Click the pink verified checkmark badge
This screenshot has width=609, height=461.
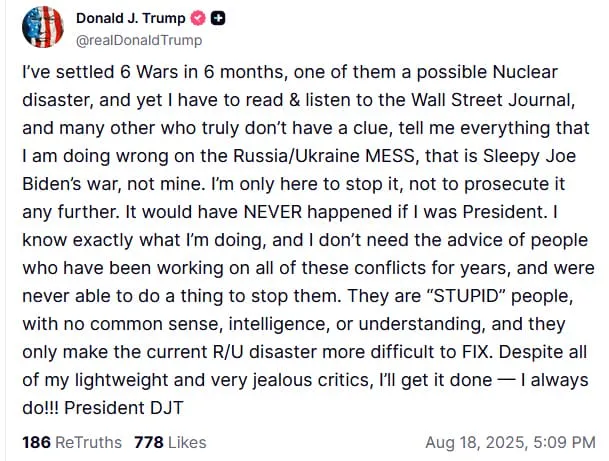(198, 18)
